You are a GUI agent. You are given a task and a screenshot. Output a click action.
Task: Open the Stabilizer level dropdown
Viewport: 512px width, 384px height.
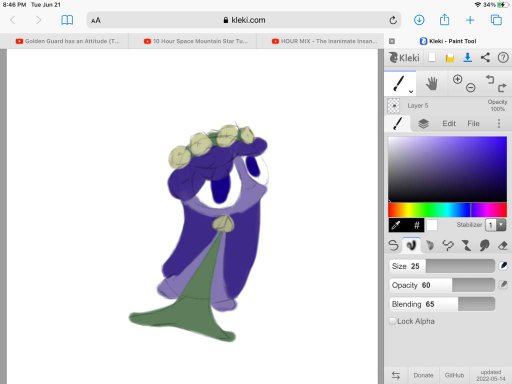point(496,225)
